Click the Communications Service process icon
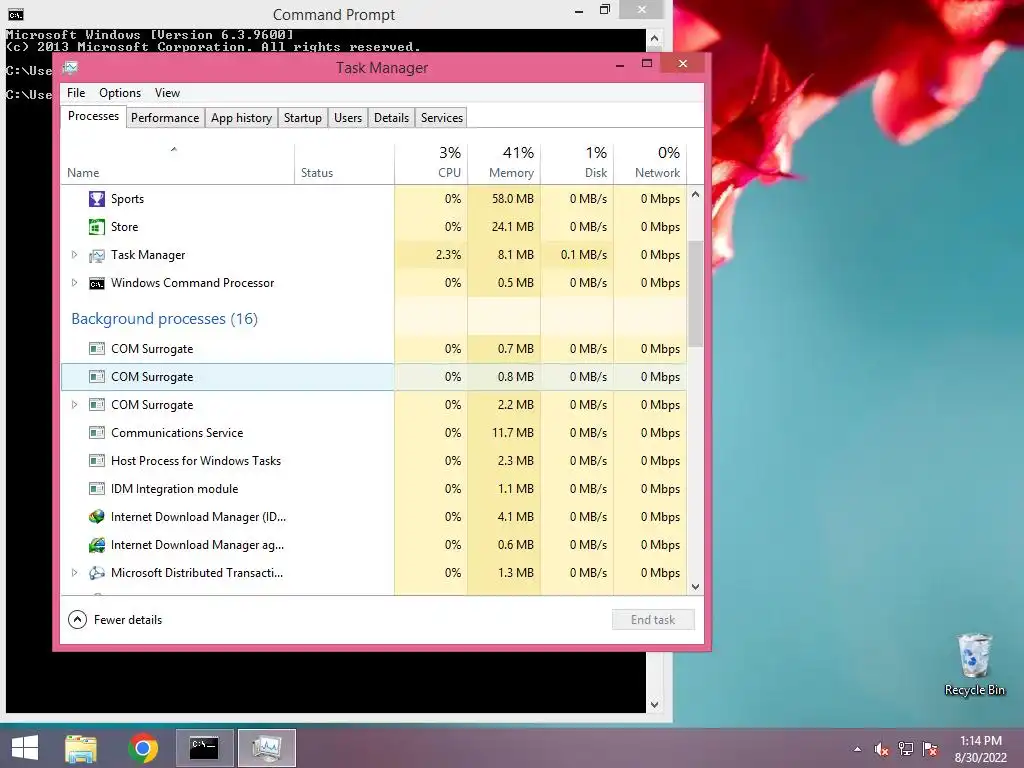Screen dimensions: 1024x768 point(97,432)
